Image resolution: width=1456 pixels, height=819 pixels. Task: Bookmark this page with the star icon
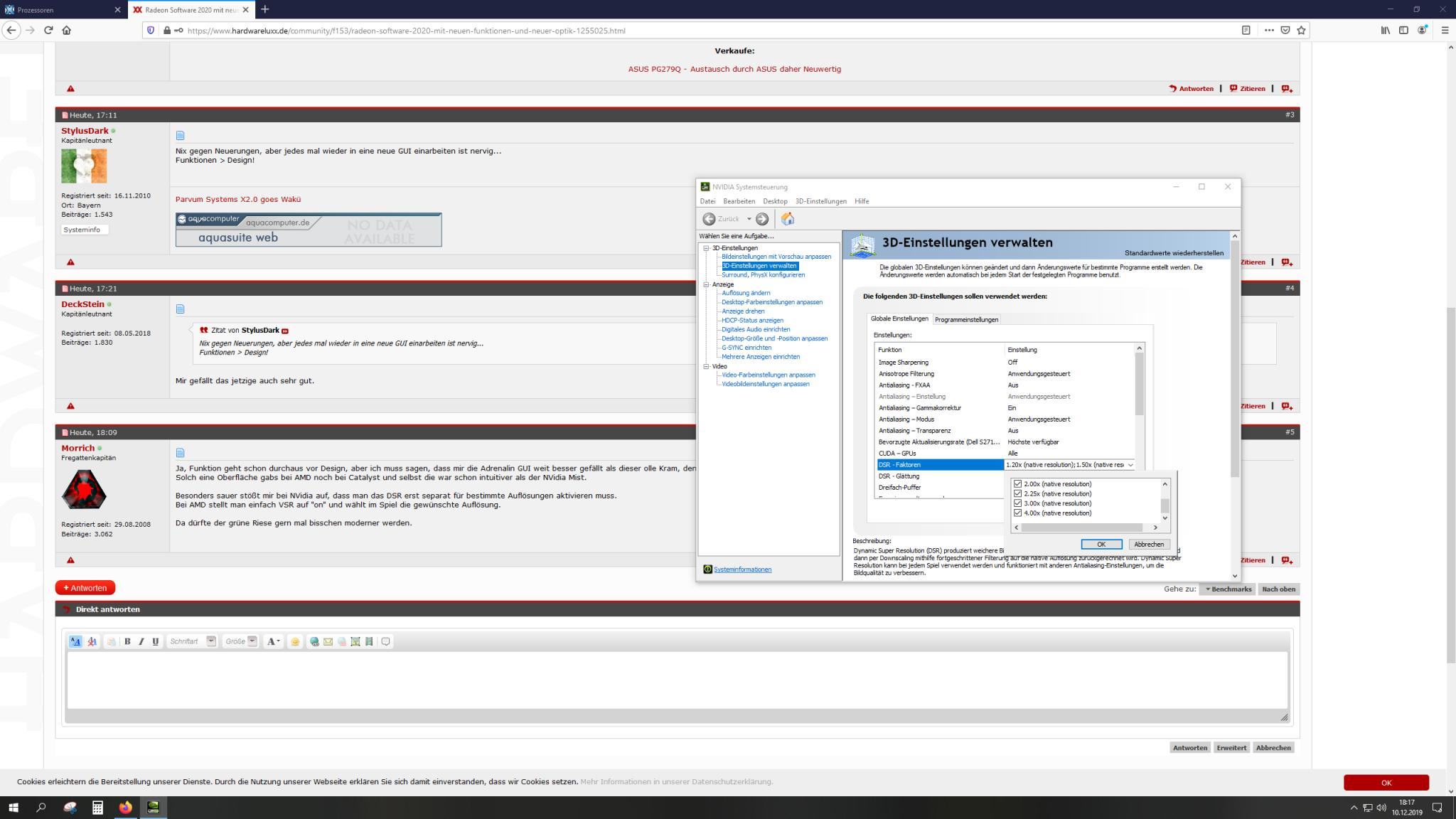(1301, 30)
